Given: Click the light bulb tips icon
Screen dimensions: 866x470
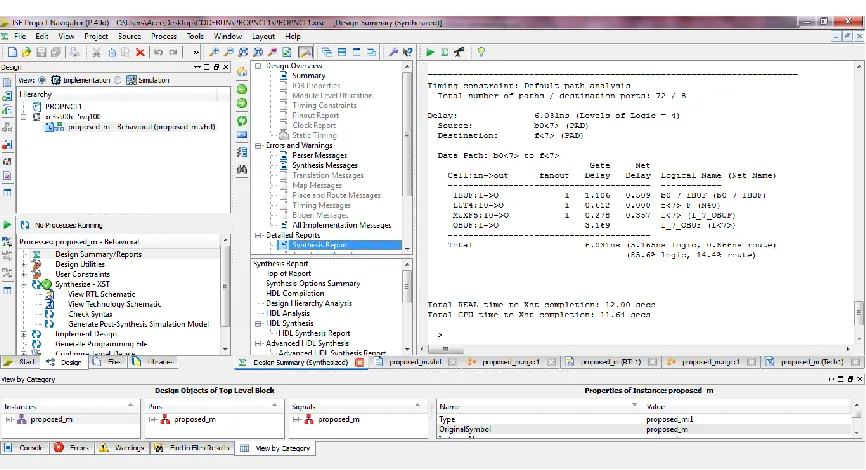Looking at the screenshot, I should pyautogui.click(x=482, y=52).
